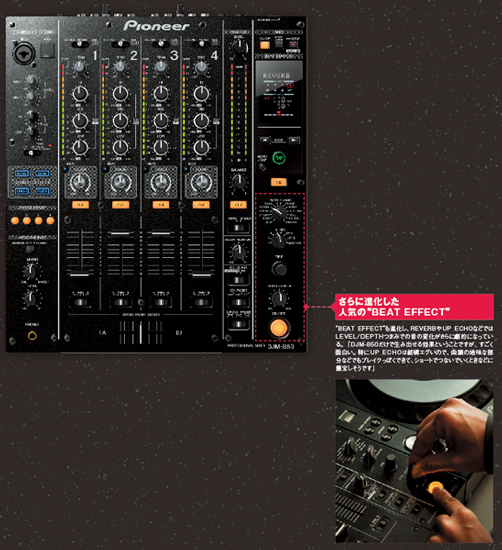Flip the master MONO/STEREO switch
This screenshot has width=502, height=550.
pos(238,228)
